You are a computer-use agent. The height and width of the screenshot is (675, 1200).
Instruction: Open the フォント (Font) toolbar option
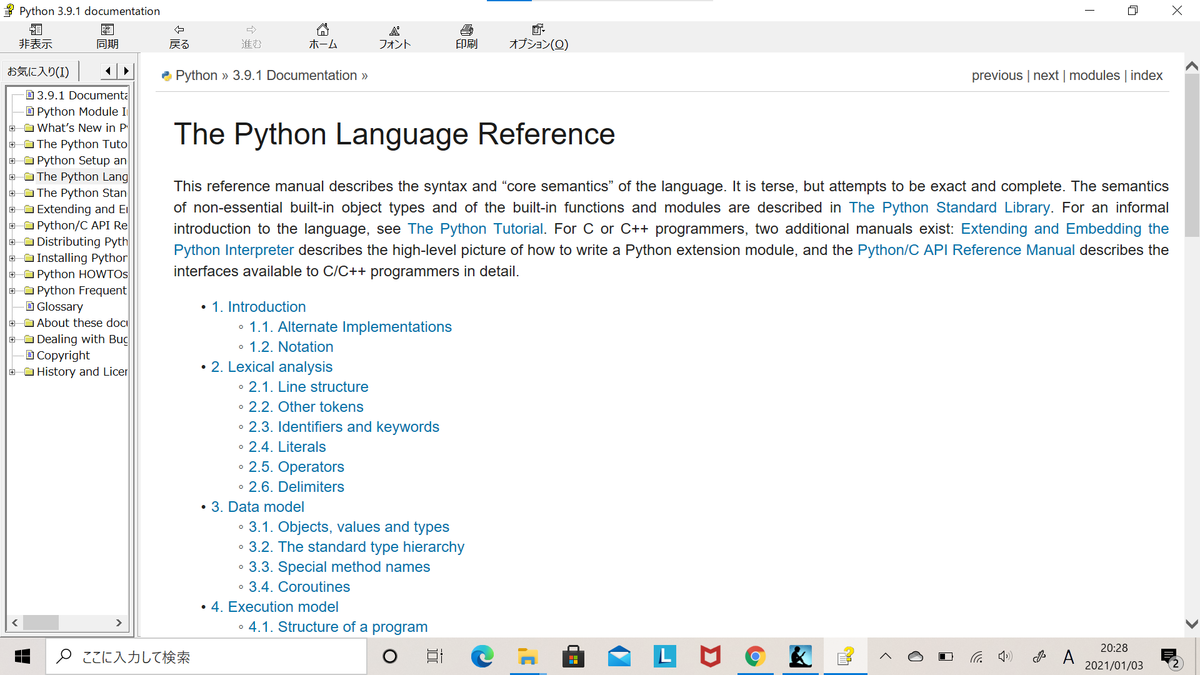(395, 37)
